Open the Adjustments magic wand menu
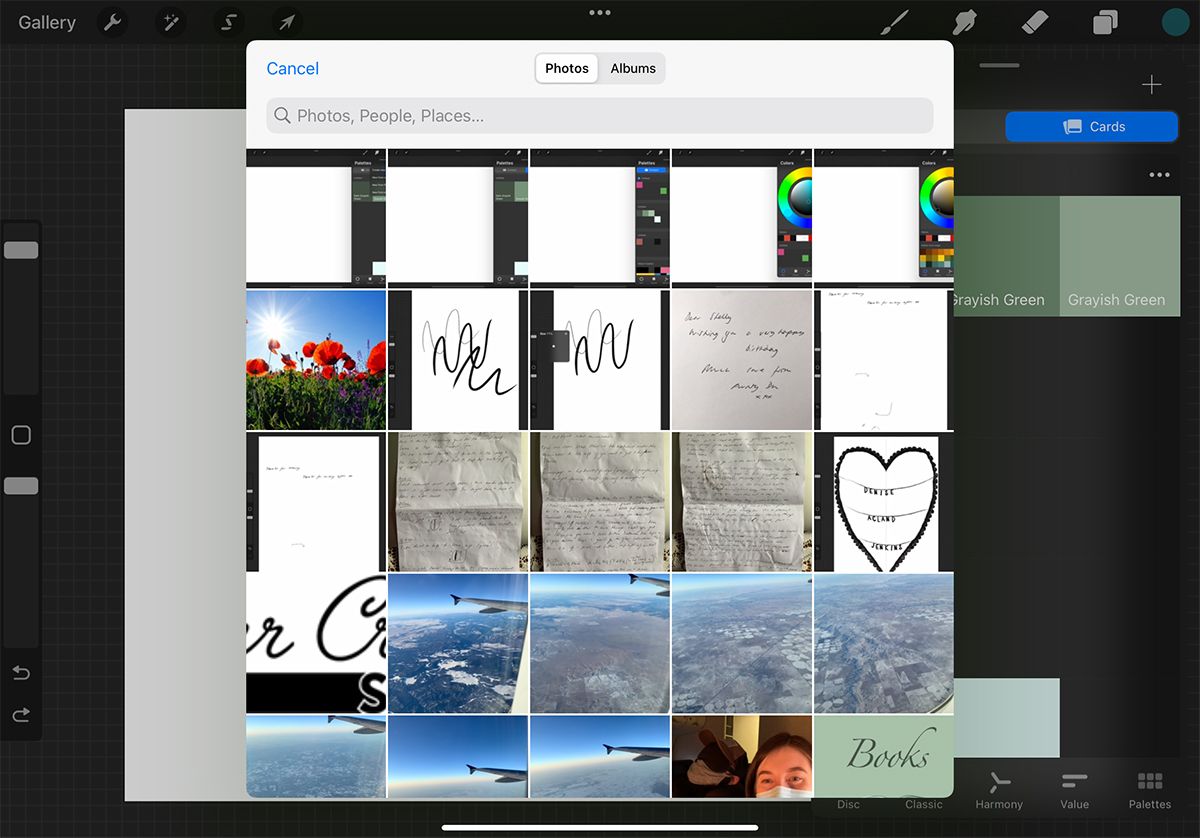 point(170,22)
